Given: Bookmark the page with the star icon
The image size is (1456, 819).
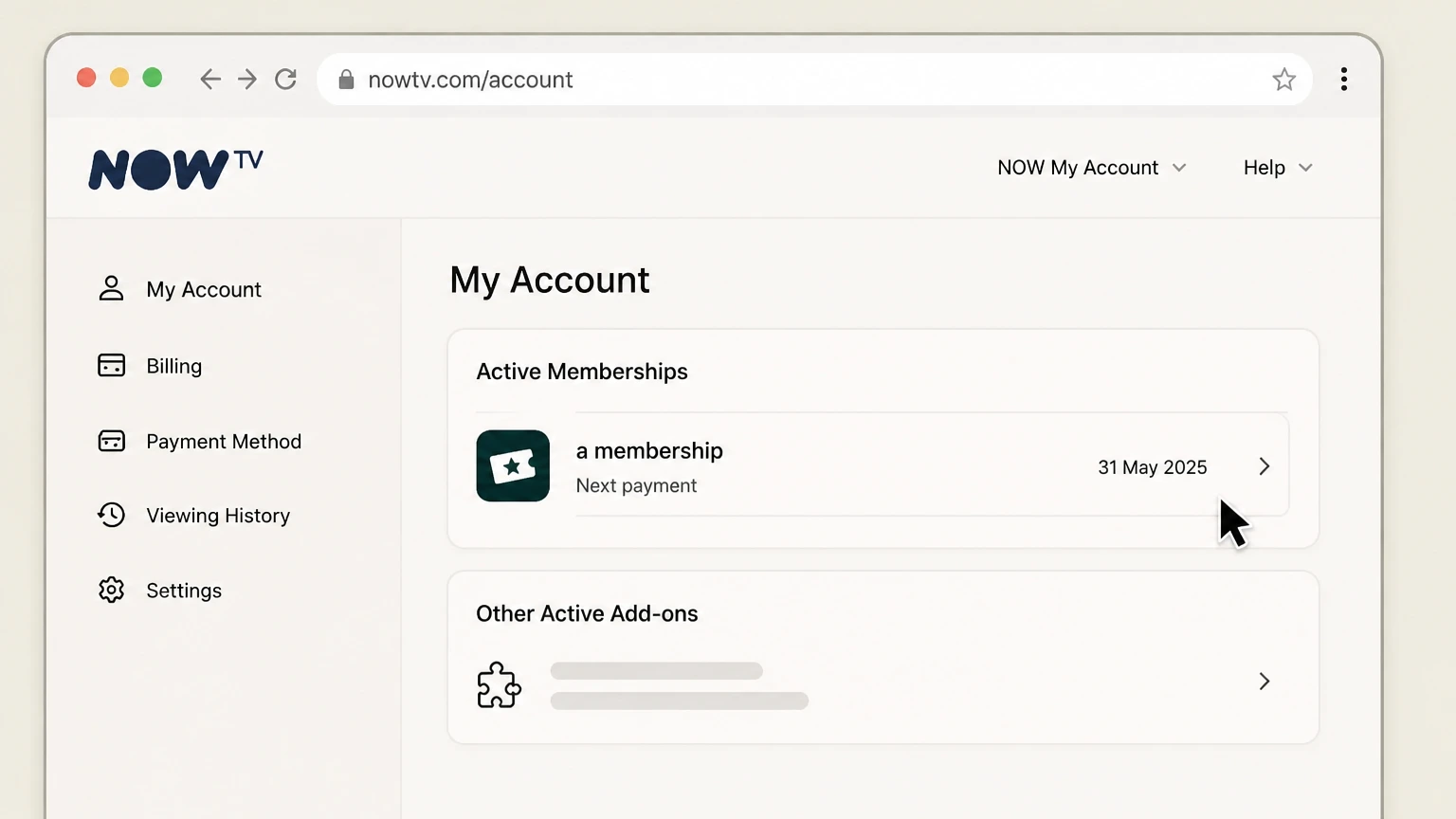Looking at the screenshot, I should click(1283, 79).
